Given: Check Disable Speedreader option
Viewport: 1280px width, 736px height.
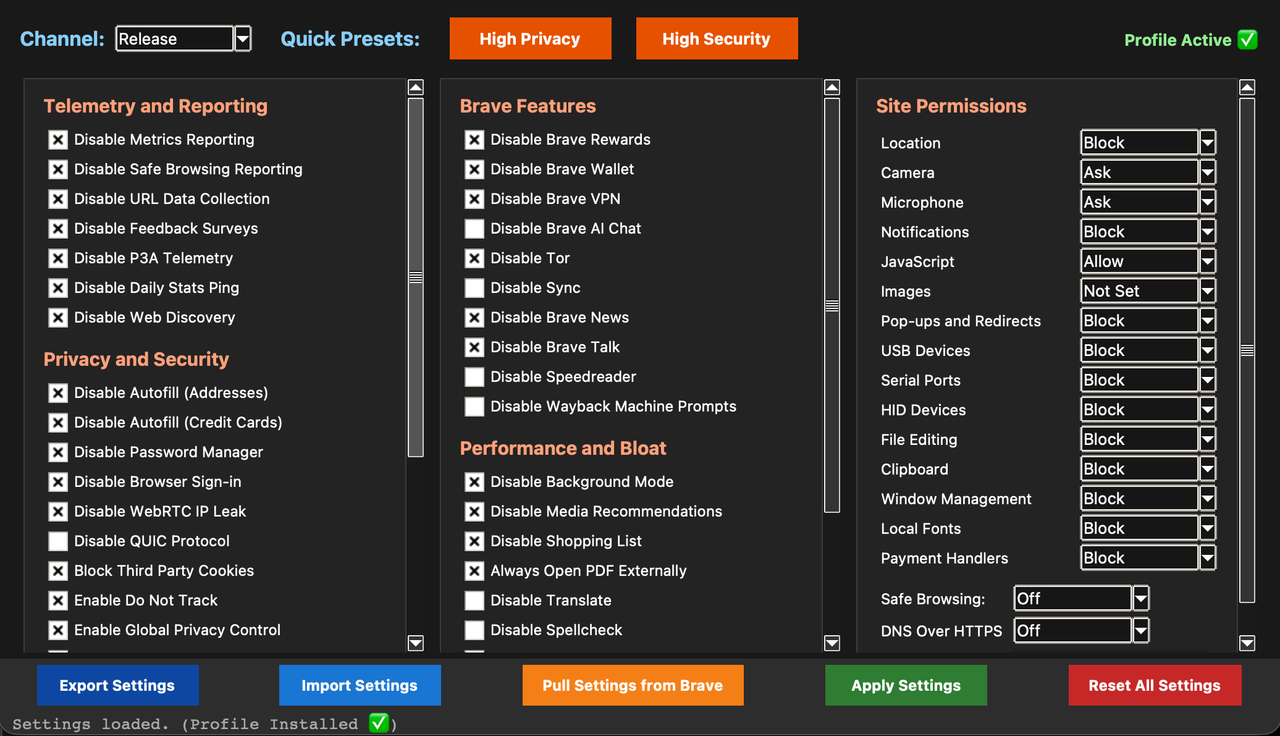Looking at the screenshot, I should pos(474,377).
